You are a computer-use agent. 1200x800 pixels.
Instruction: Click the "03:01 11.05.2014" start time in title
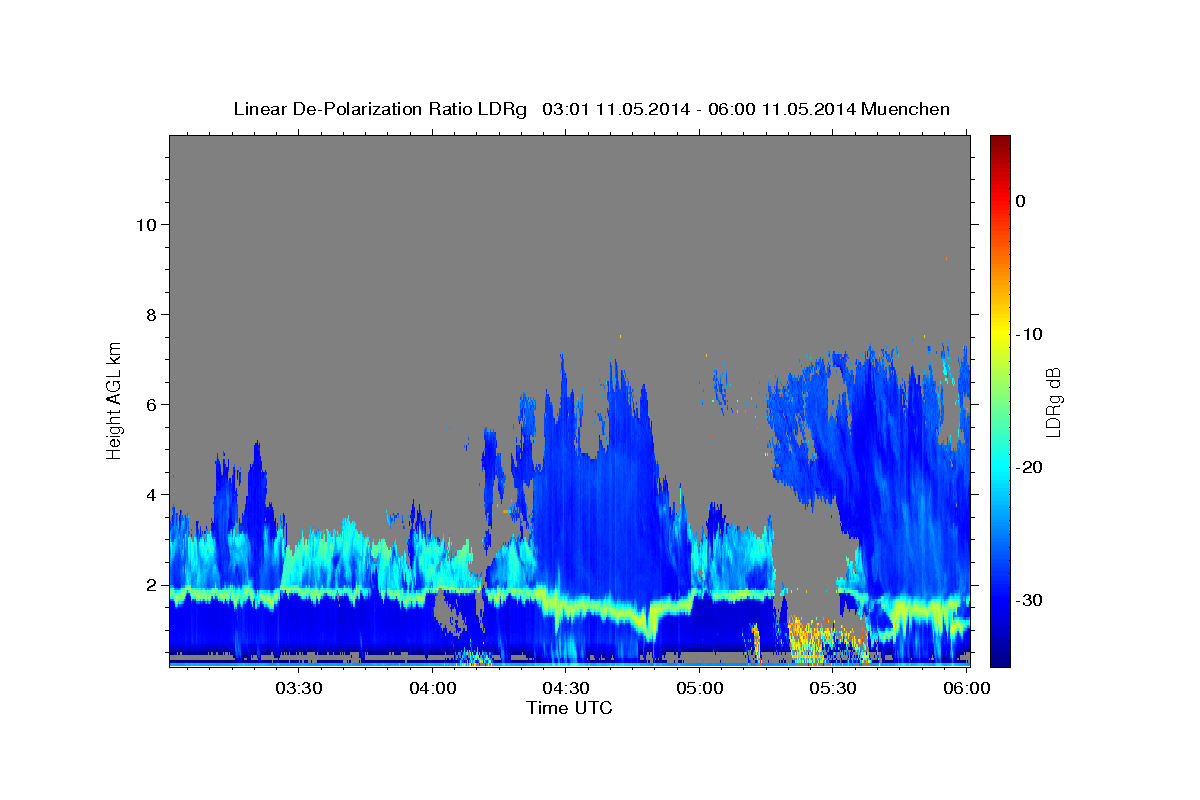point(615,109)
